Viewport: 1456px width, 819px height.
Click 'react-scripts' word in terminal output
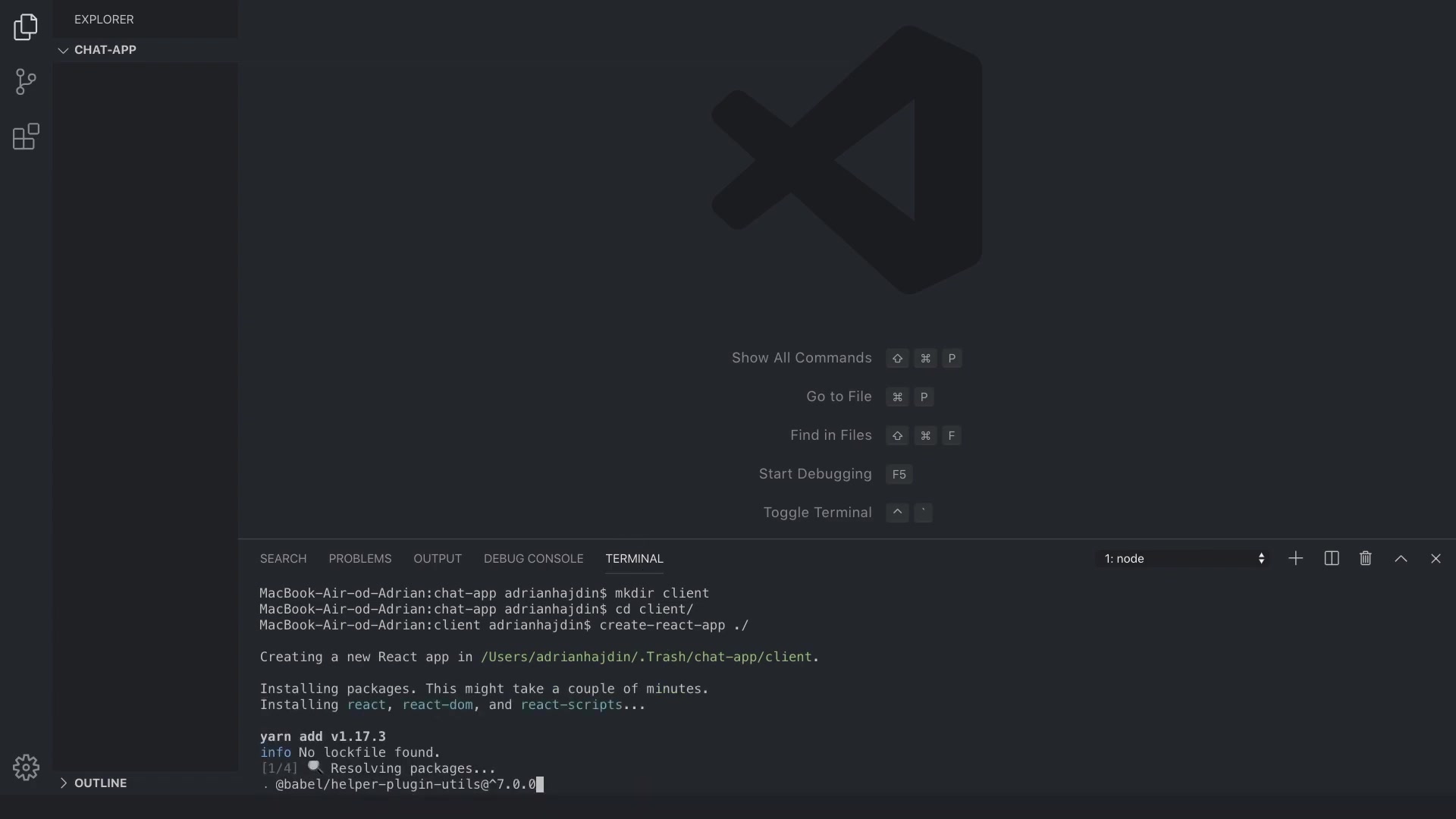click(571, 705)
